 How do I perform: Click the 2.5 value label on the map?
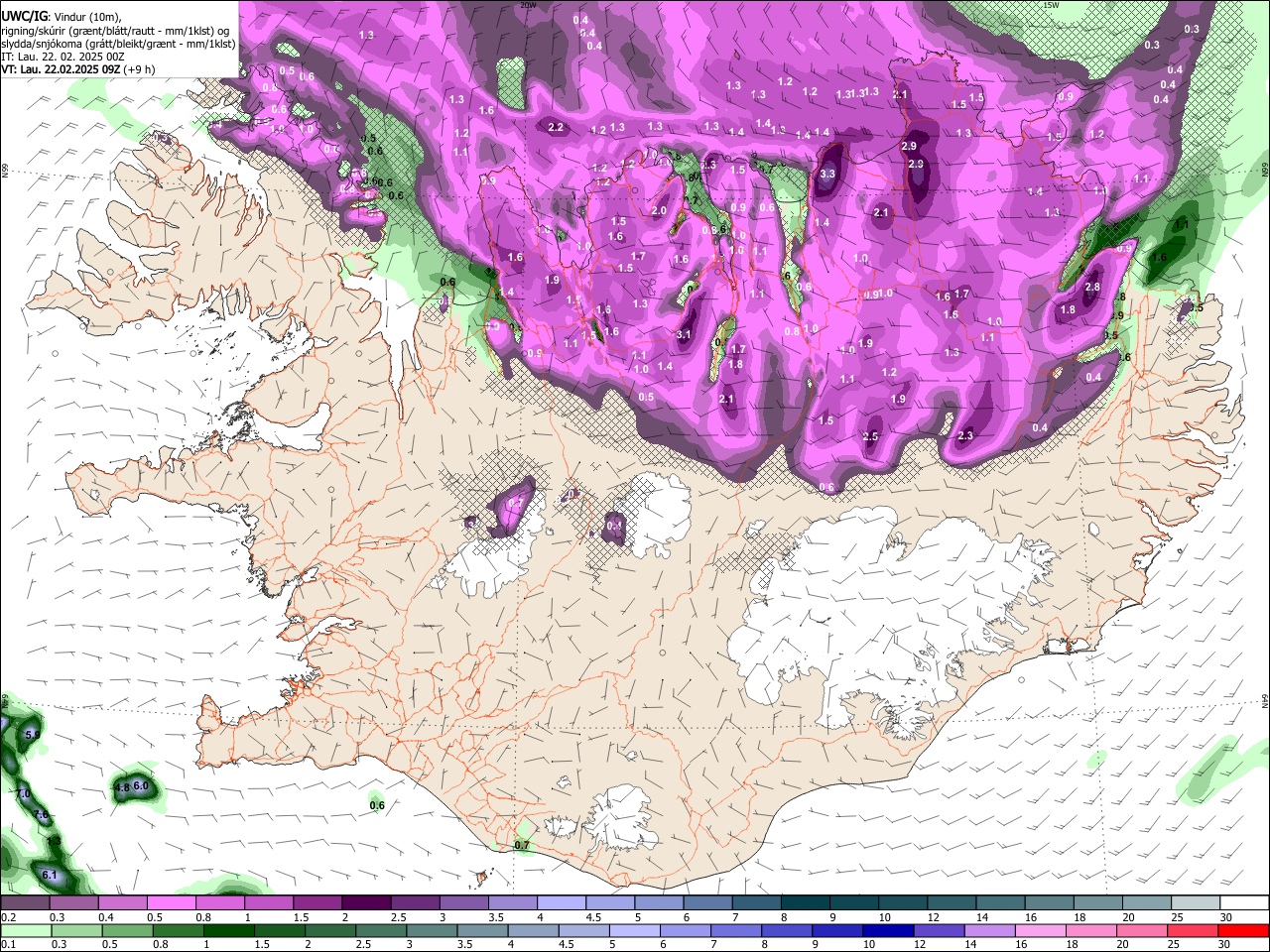click(x=870, y=436)
